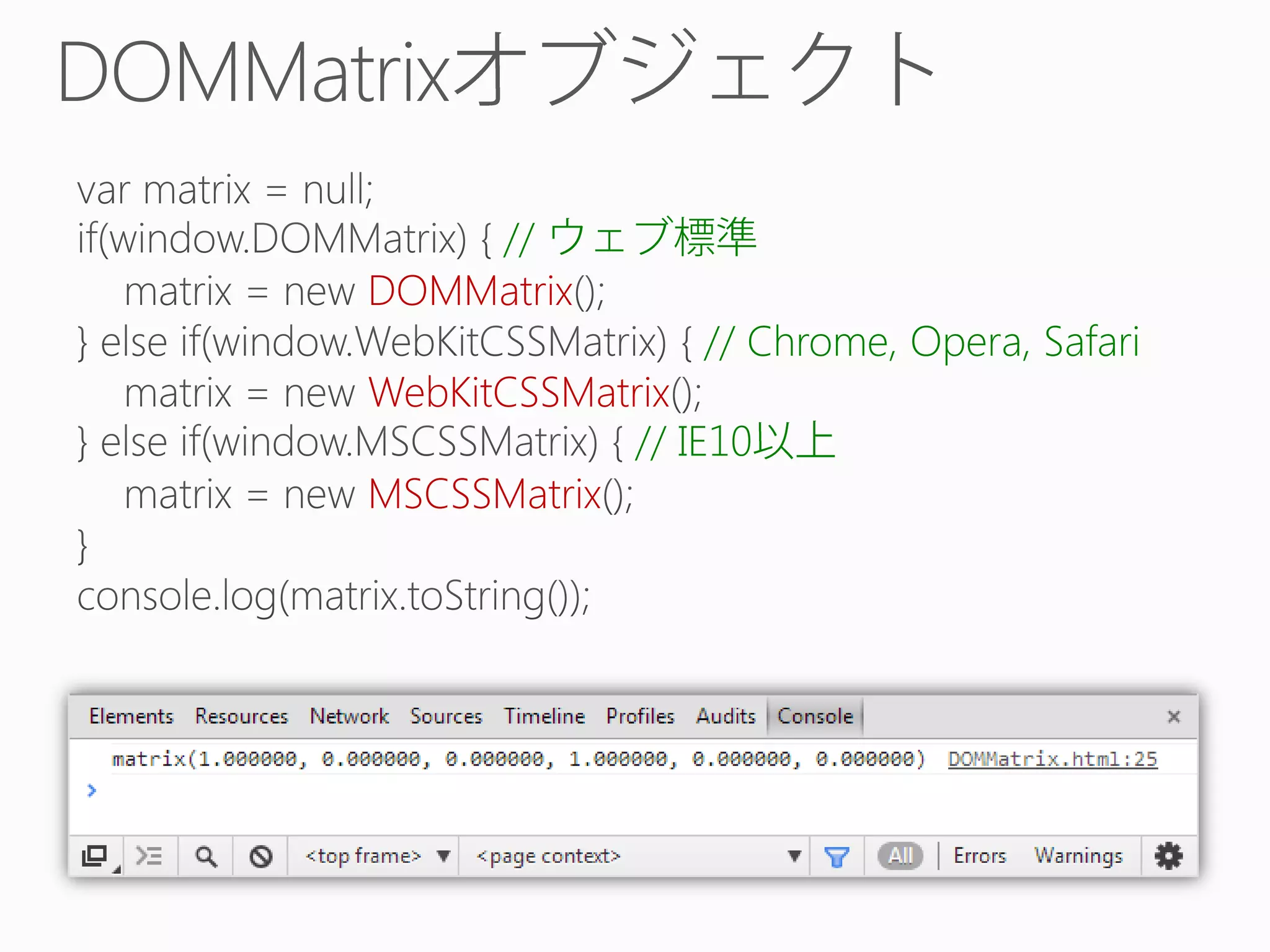The width and height of the screenshot is (1270, 952).
Task: Open the Profiles tab
Action: (x=640, y=716)
